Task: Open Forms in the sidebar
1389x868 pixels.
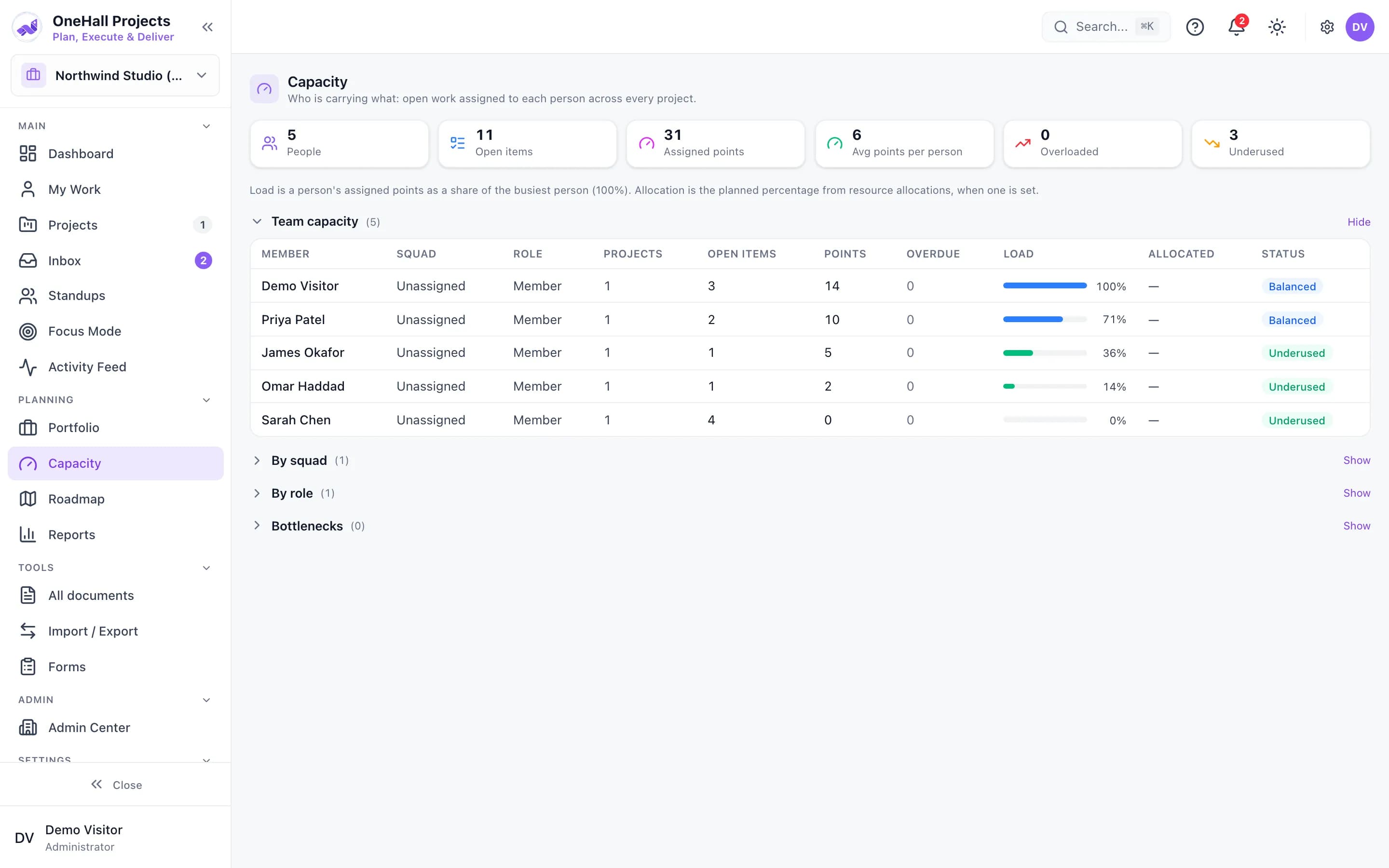Action: pos(115,666)
